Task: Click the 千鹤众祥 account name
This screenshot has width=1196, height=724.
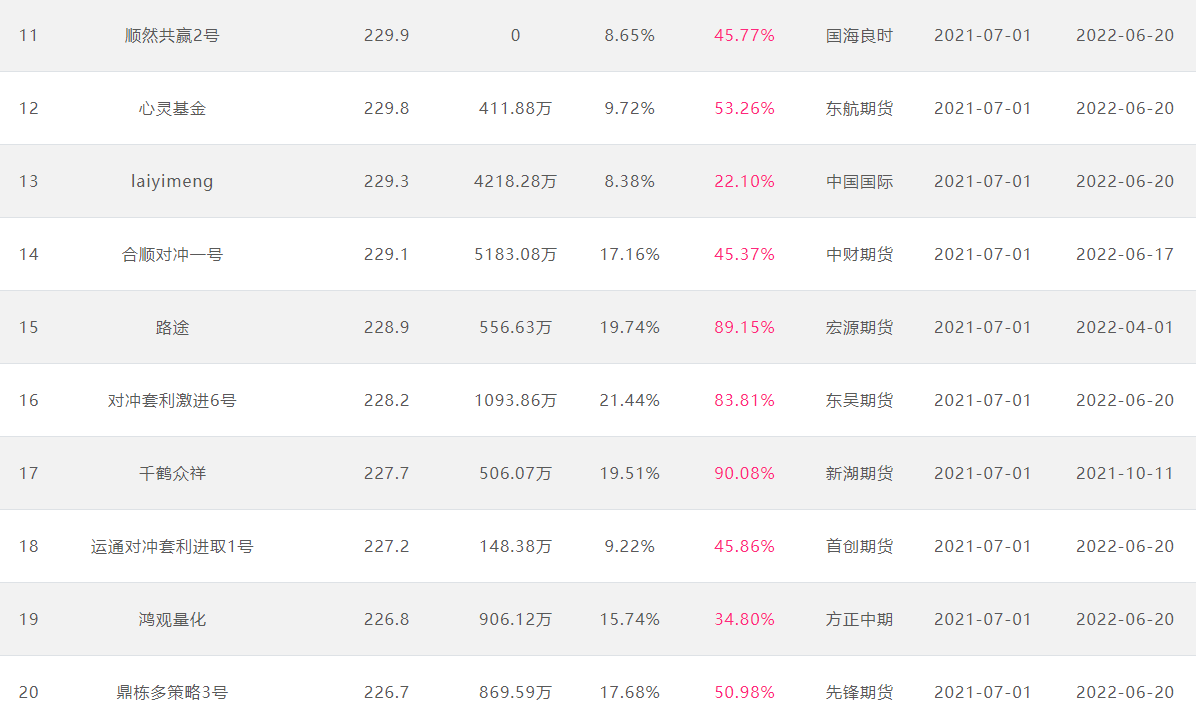Action: [x=172, y=474]
